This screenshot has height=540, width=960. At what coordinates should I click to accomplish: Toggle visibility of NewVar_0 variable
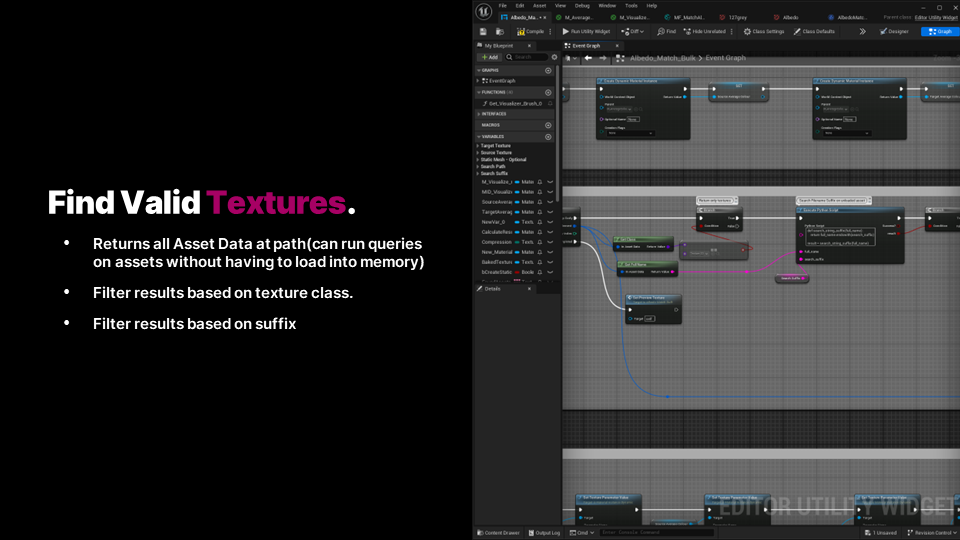point(550,222)
